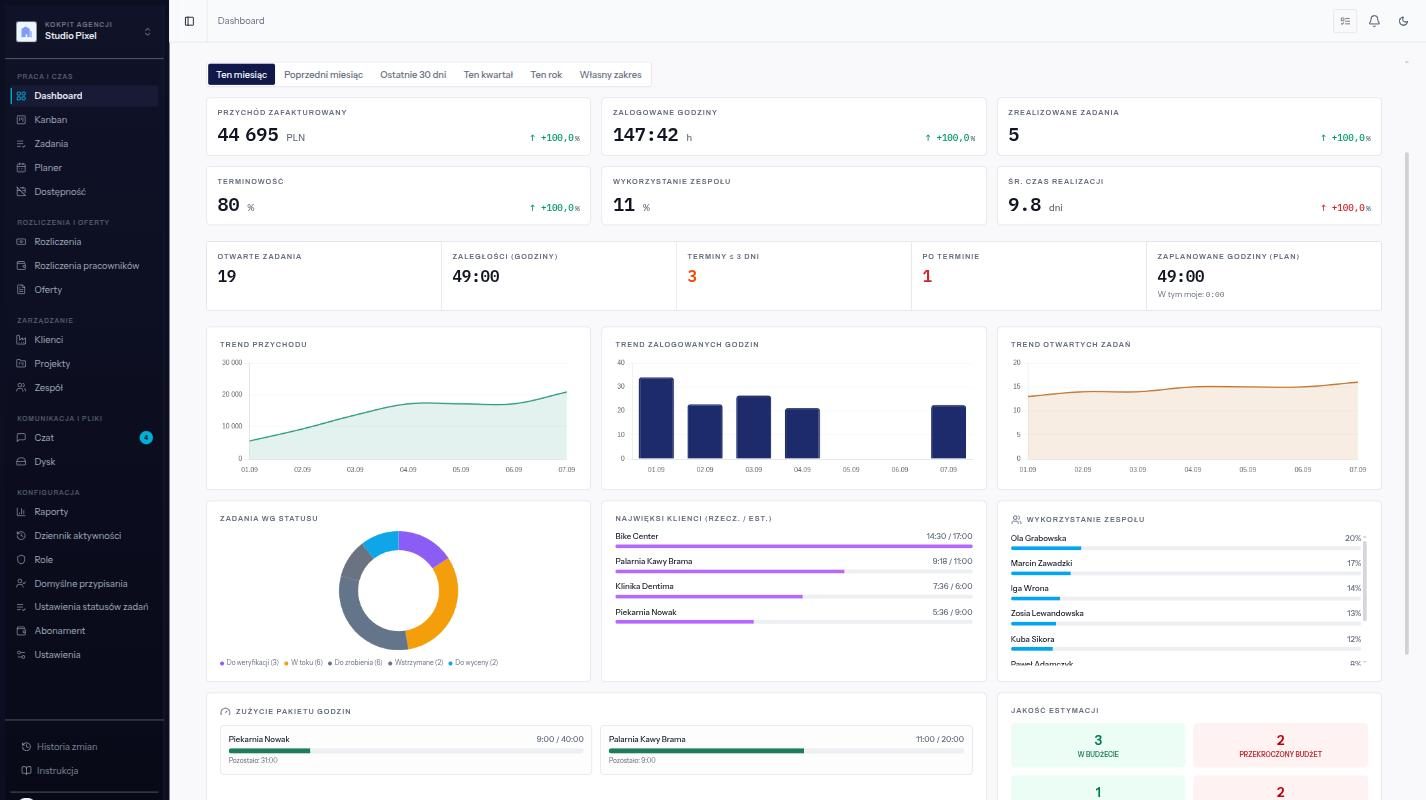Open Dziennik aktywności
The image size is (1426, 800).
[84, 536]
